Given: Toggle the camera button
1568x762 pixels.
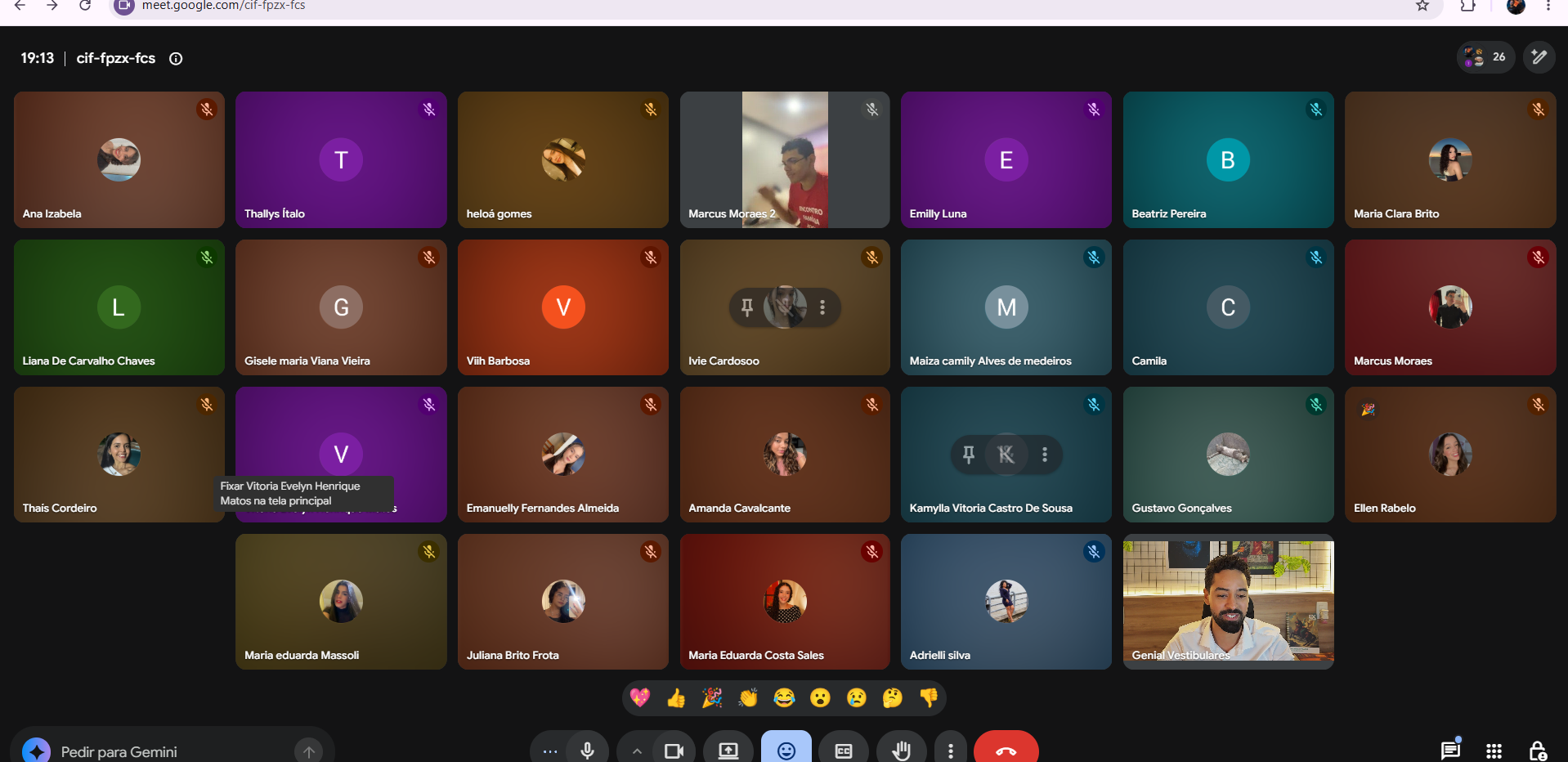Looking at the screenshot, I should 674,751.
